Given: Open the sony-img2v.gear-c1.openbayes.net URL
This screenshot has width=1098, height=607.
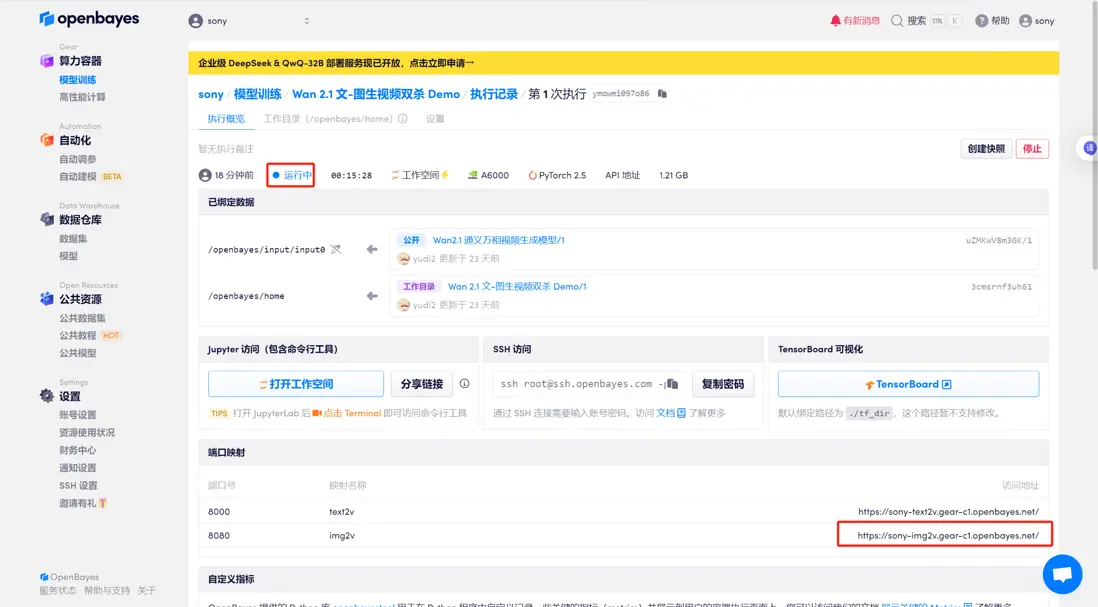Looking at the screenshot, I should tap(948, 536).
